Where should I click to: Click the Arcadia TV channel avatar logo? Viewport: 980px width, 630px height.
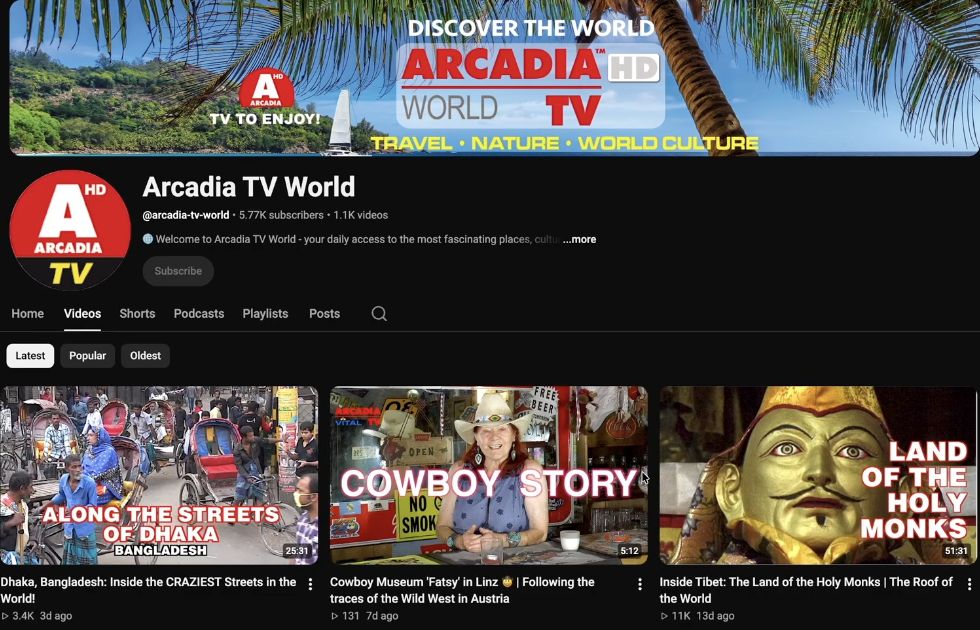pos(70,231)
